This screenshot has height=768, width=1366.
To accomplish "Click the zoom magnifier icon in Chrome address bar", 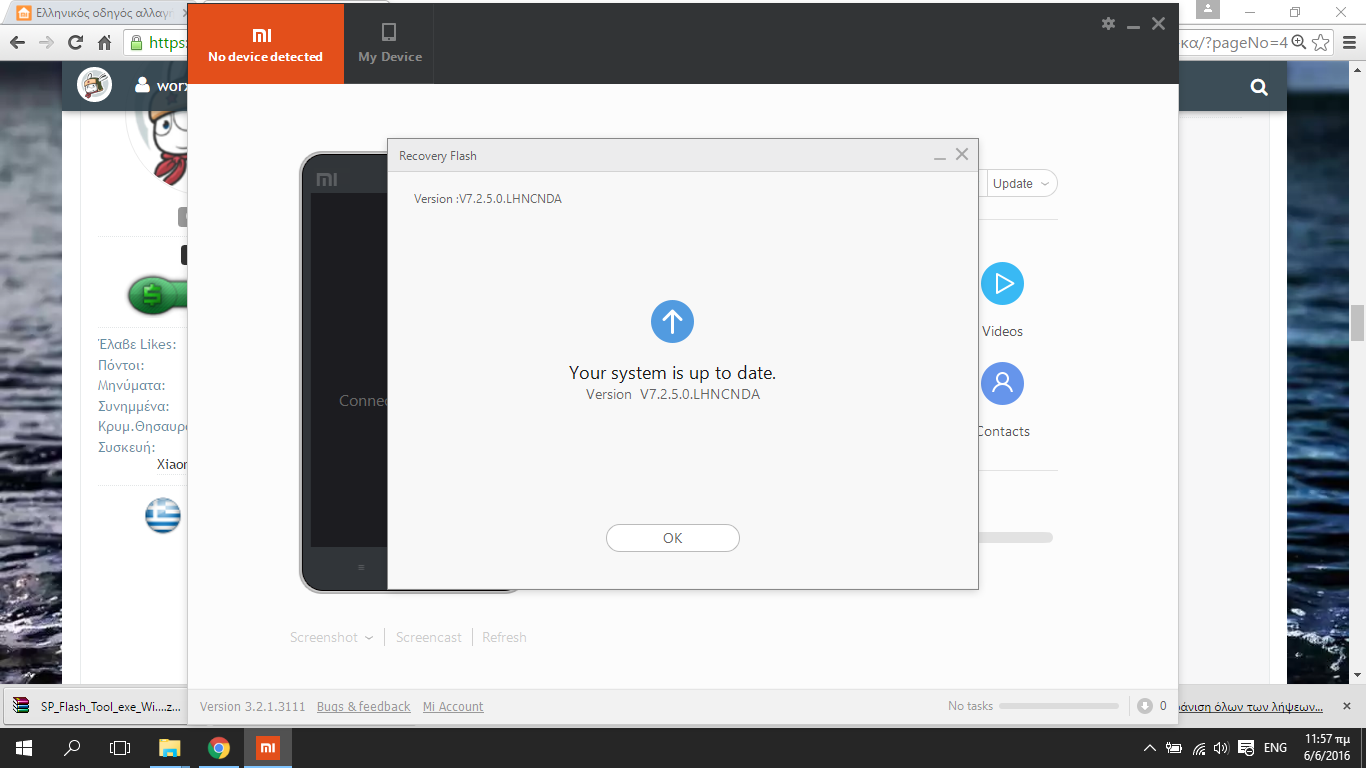I will coord(1299,42).
